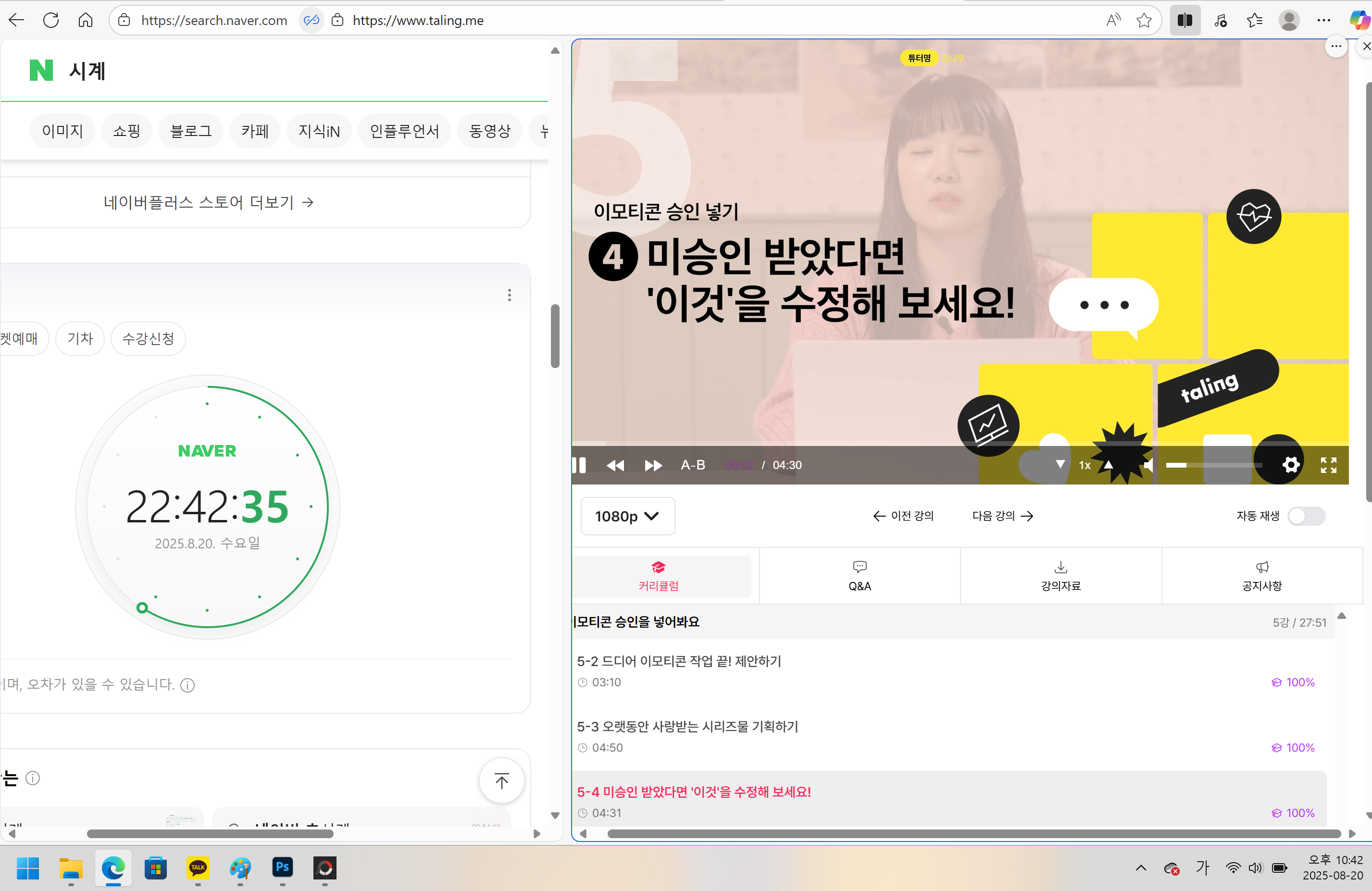Open the 1080p quality dropdown
The image size is (1372, 891).
point(627,516)
